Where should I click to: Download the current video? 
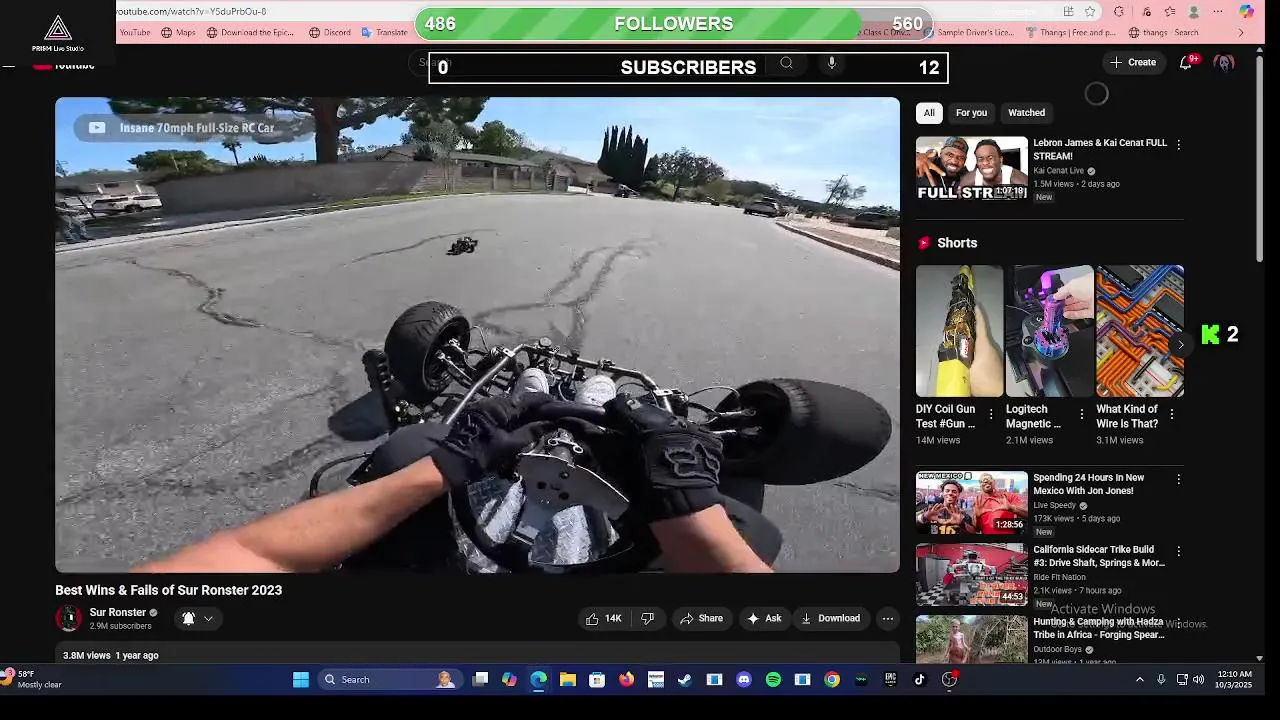tap(830, 618)
